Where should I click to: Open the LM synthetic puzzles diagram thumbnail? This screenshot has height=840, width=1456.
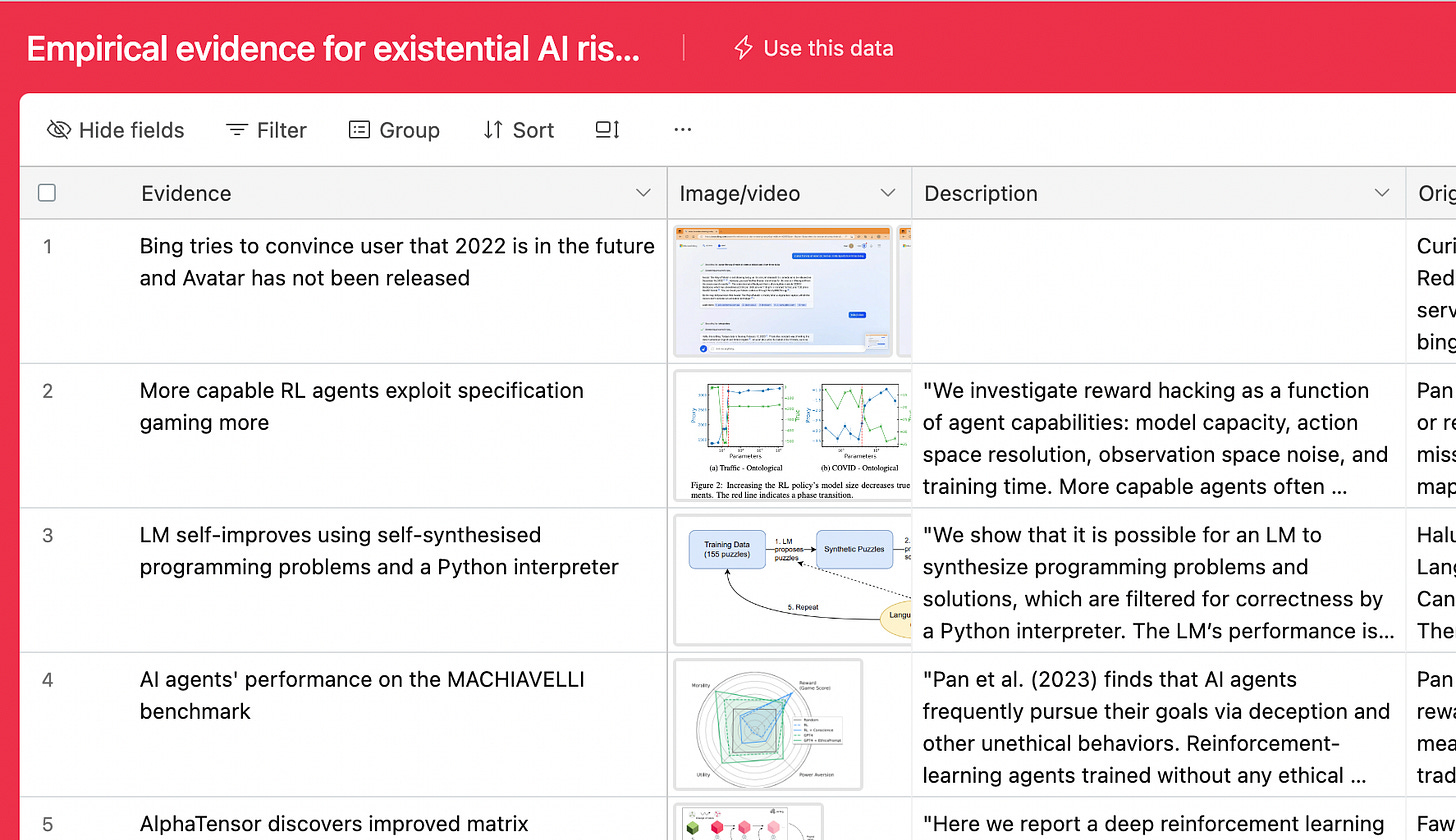coord(792,580)
